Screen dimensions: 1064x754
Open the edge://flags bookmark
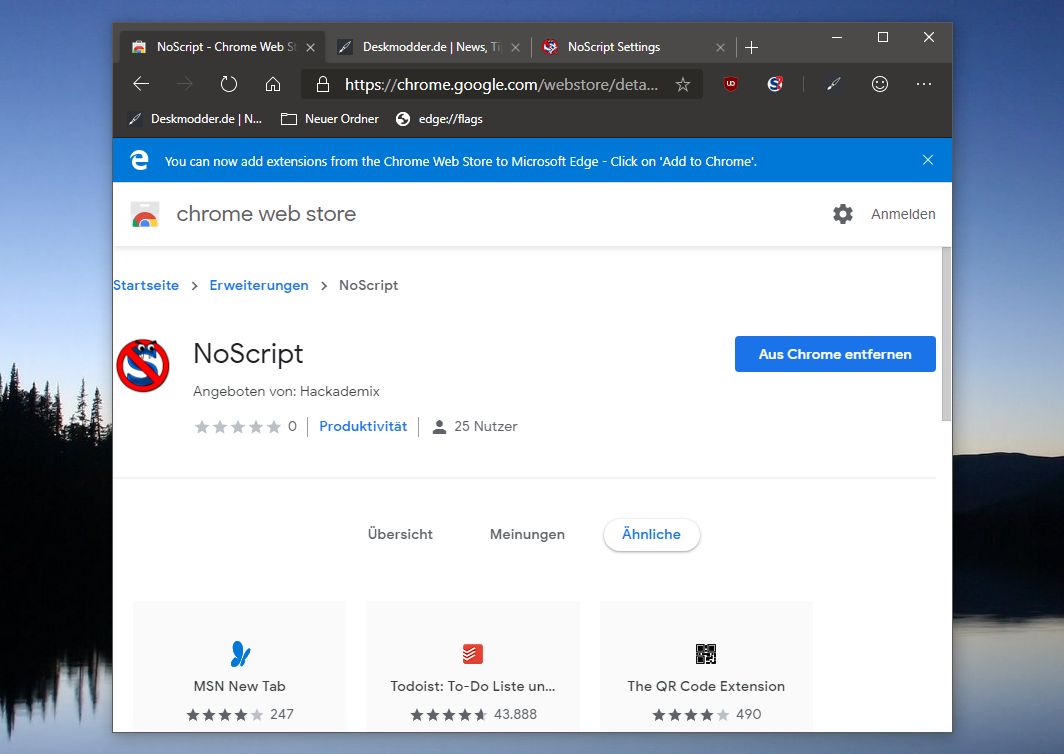439,119
